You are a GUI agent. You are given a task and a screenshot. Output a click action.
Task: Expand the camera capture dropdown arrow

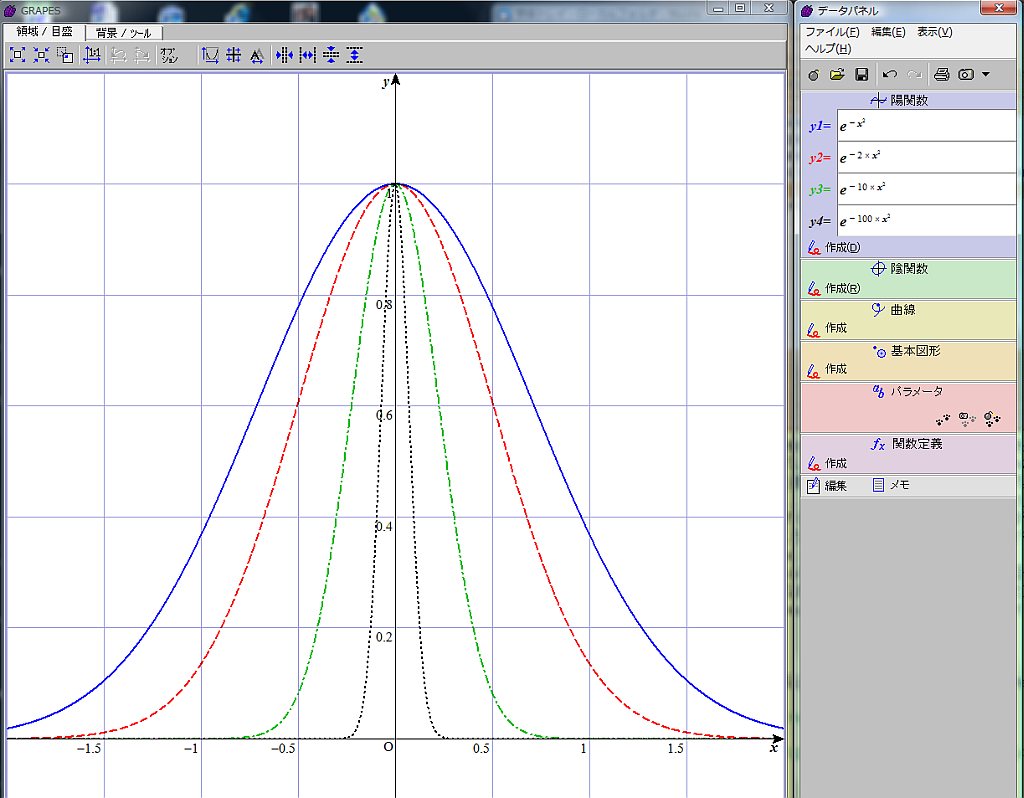986,75
